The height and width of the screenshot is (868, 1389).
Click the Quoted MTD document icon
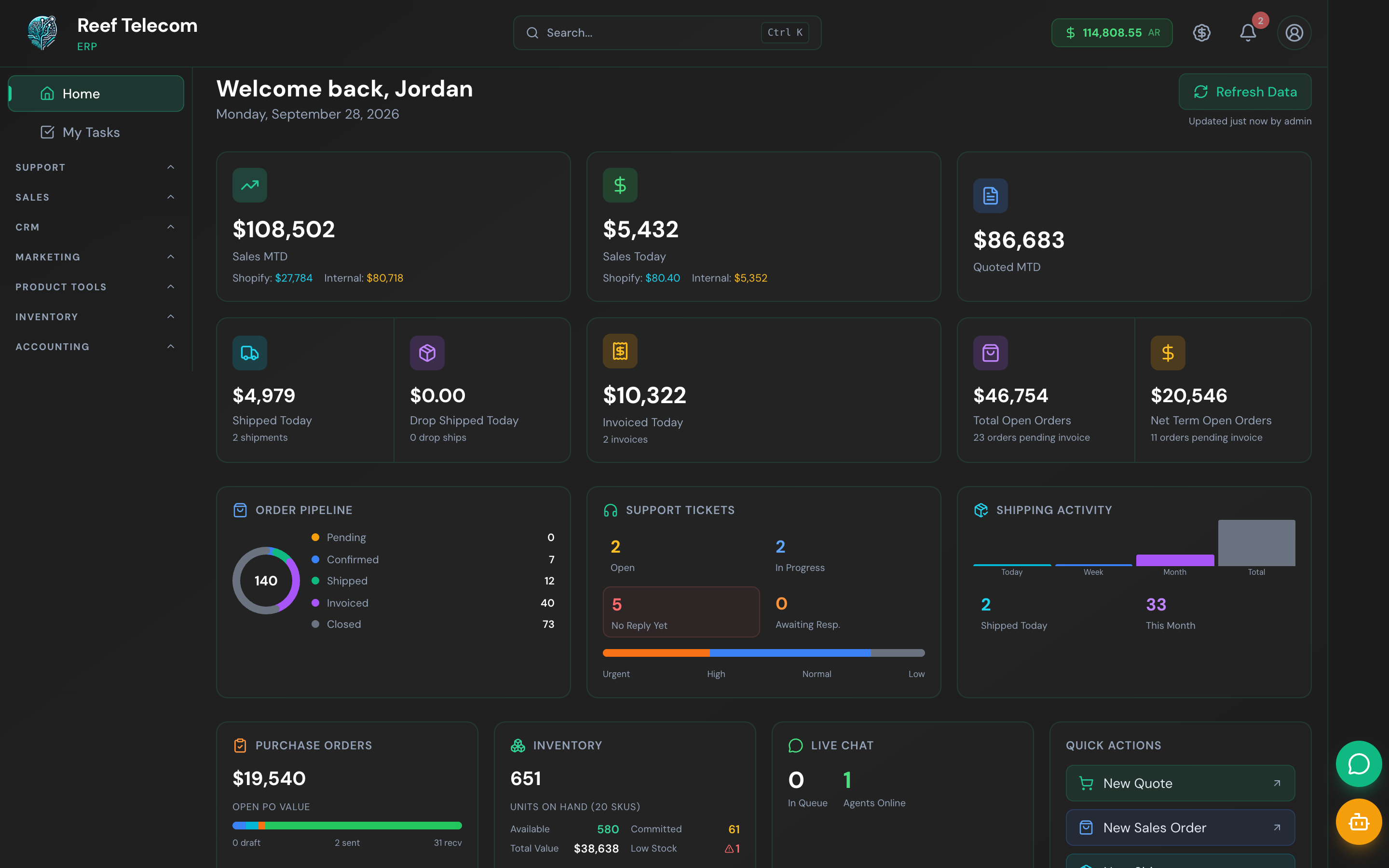pyautogui.click(x=990, y=196)
